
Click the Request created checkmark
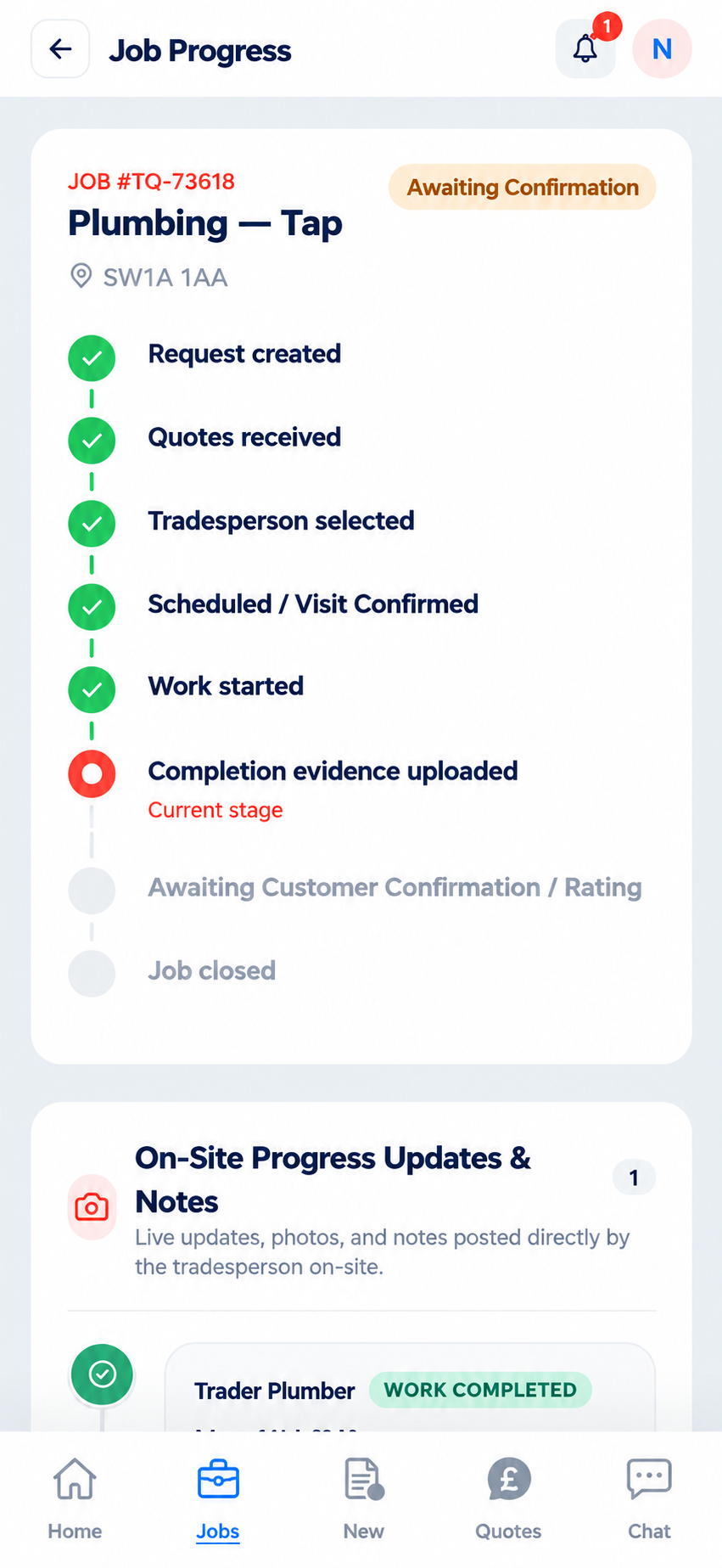pyautogui.click(x=92, y=358)
